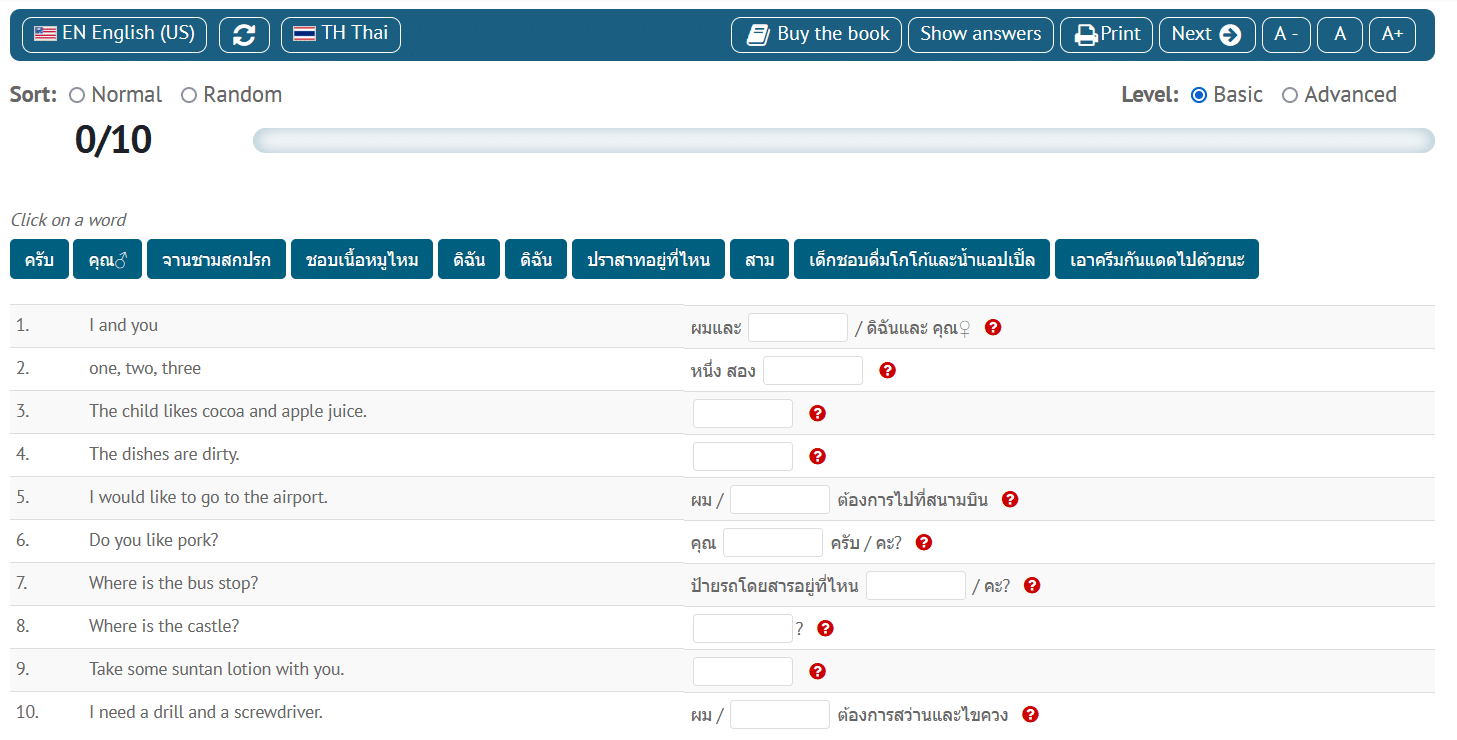Click the Show answers button
Viewport: 1457px width, 740px height.
(980, 34)
